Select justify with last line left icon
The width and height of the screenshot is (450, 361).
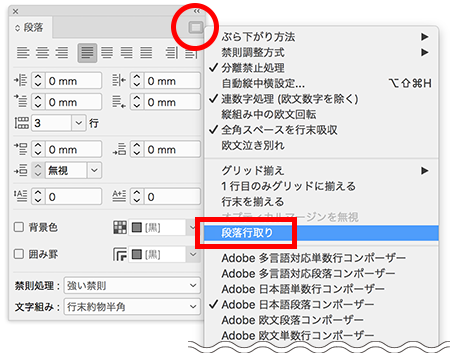tap(87, 53)
